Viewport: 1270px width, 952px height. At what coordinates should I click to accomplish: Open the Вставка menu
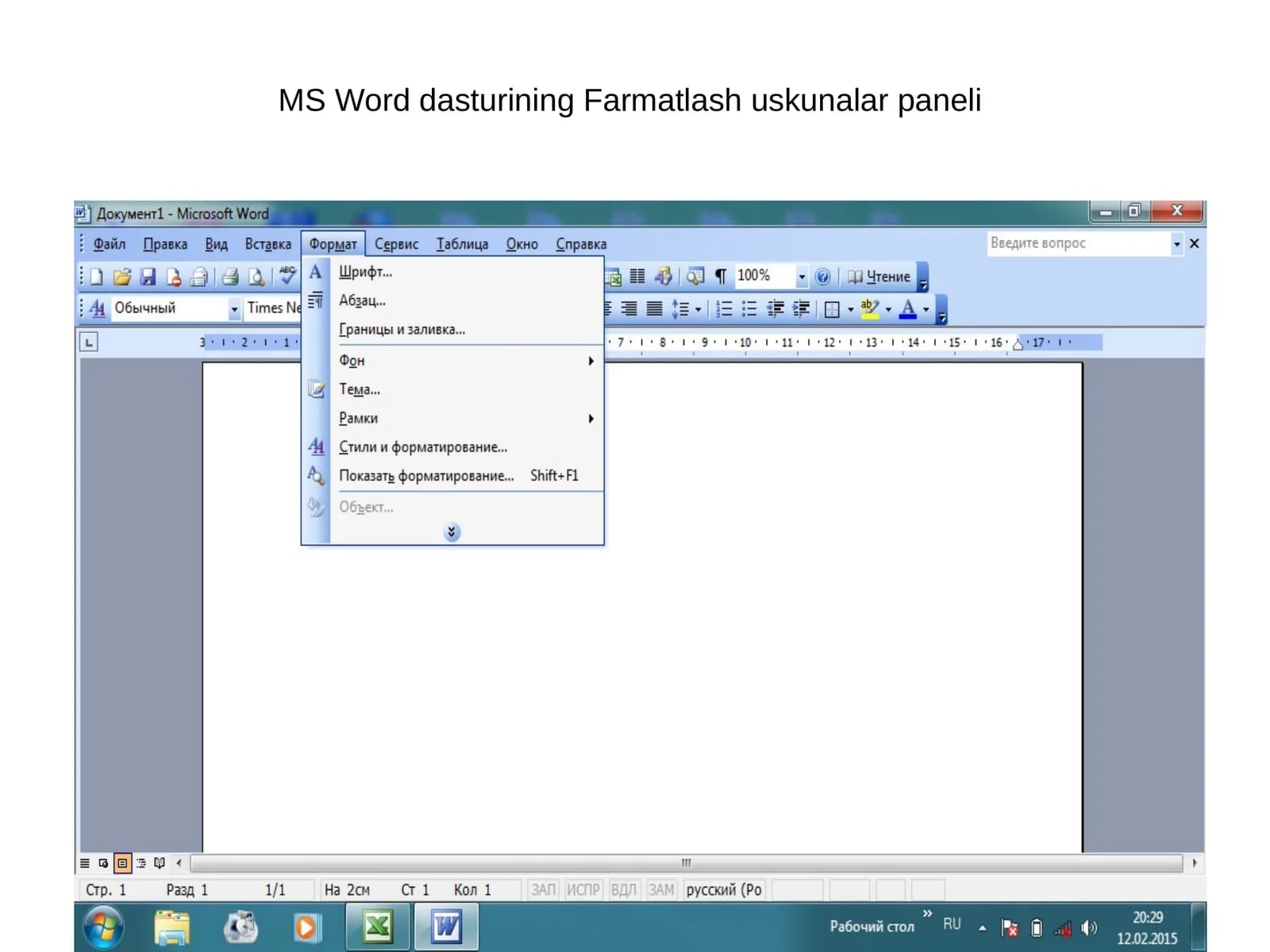pyautogui.click(x=267, y=244)
